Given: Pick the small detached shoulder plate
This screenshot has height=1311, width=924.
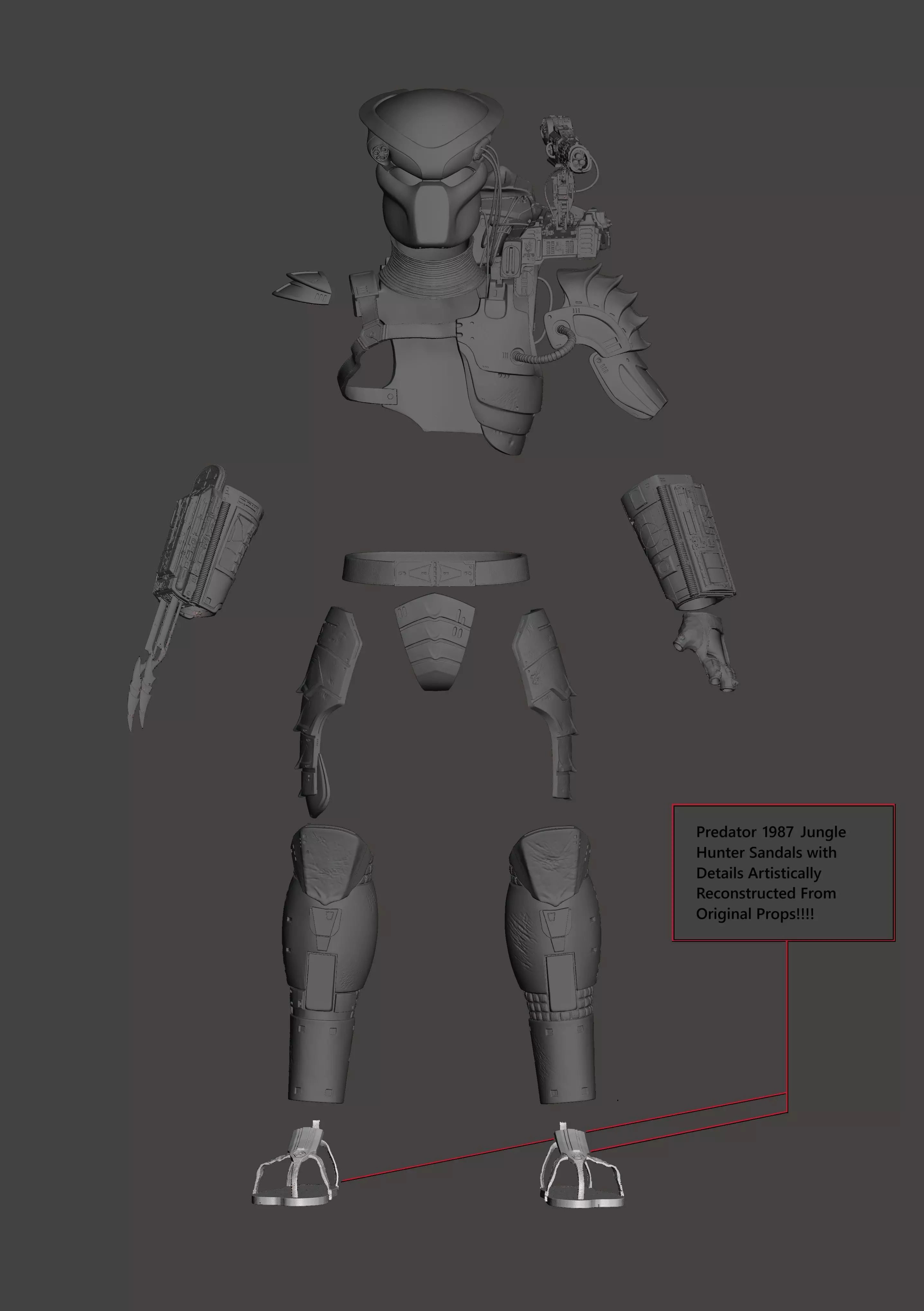Looking at the screenshot, I should click(303, 288).
